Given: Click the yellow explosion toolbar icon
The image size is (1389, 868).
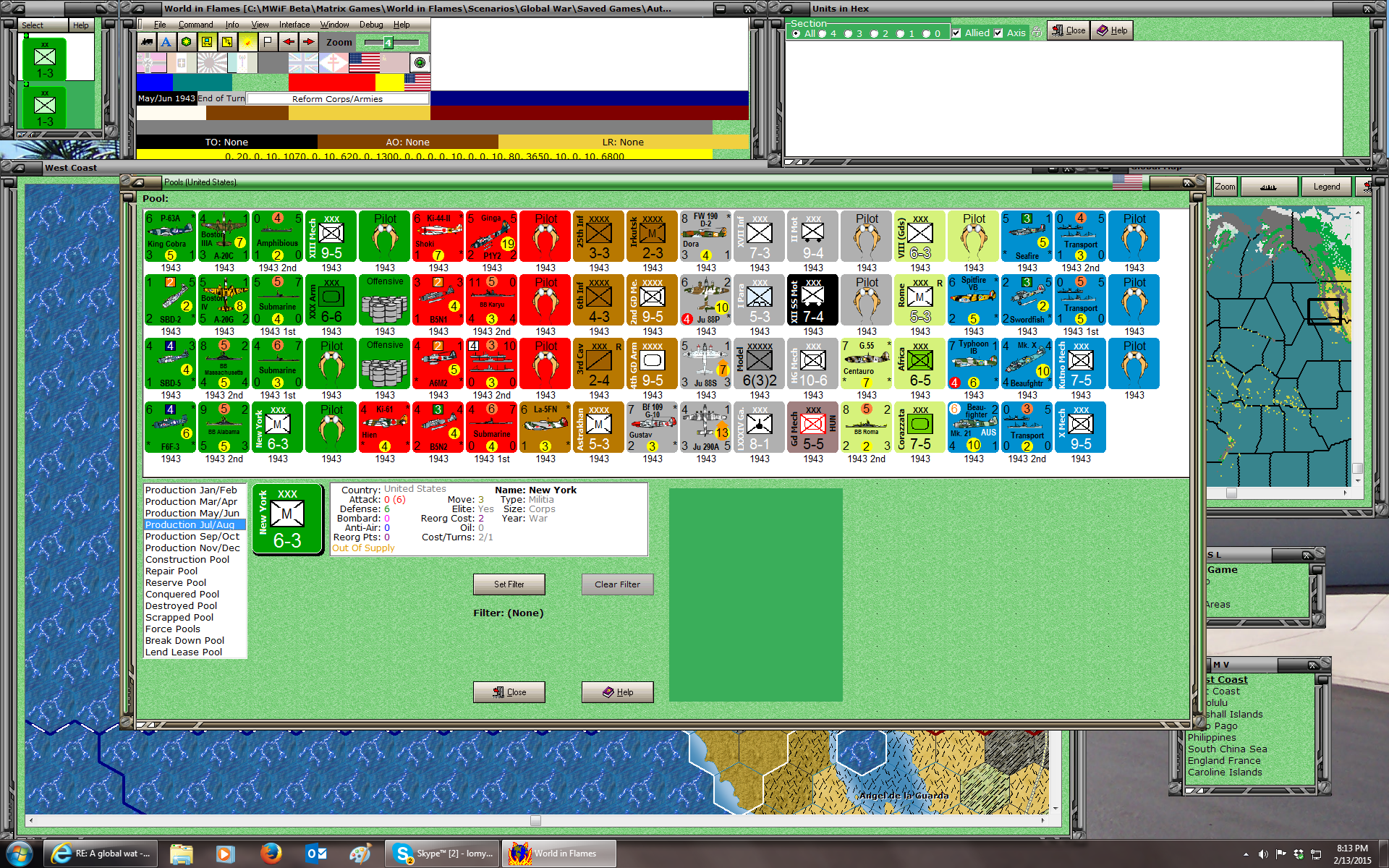Looking at the screenshot, I should (247, 42).
